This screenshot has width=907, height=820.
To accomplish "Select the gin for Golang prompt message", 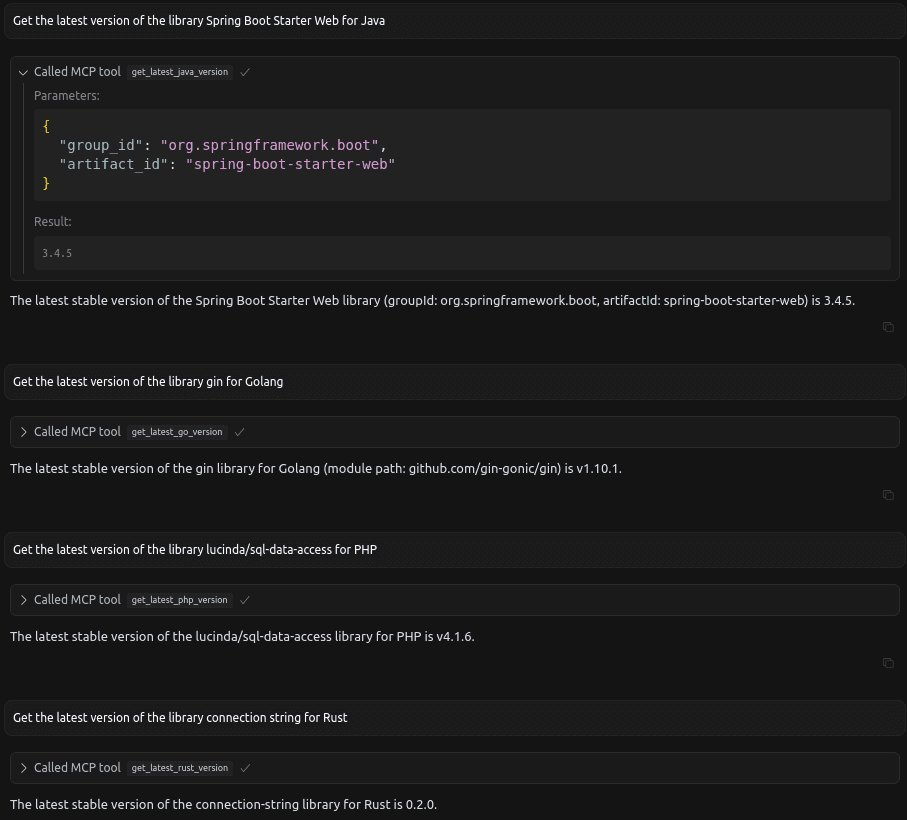I will 455,382.
